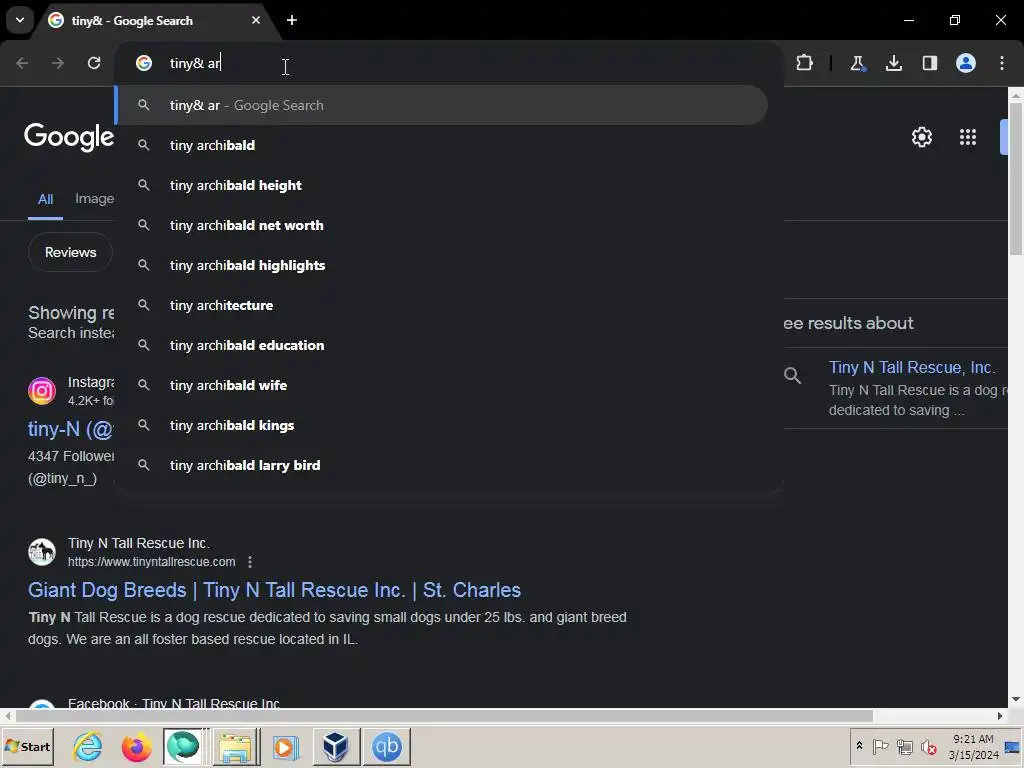The height and width of the screenshot is (768, 1024).
Task: Select the 'tiny& ar - Google Search' suggestion
Action: [441, 105]
